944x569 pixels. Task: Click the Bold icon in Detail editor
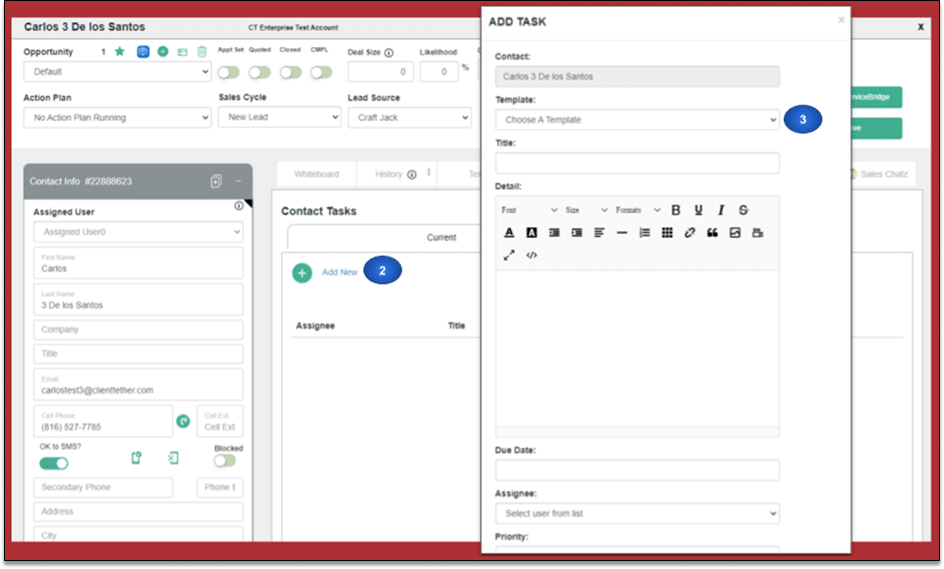676,210
